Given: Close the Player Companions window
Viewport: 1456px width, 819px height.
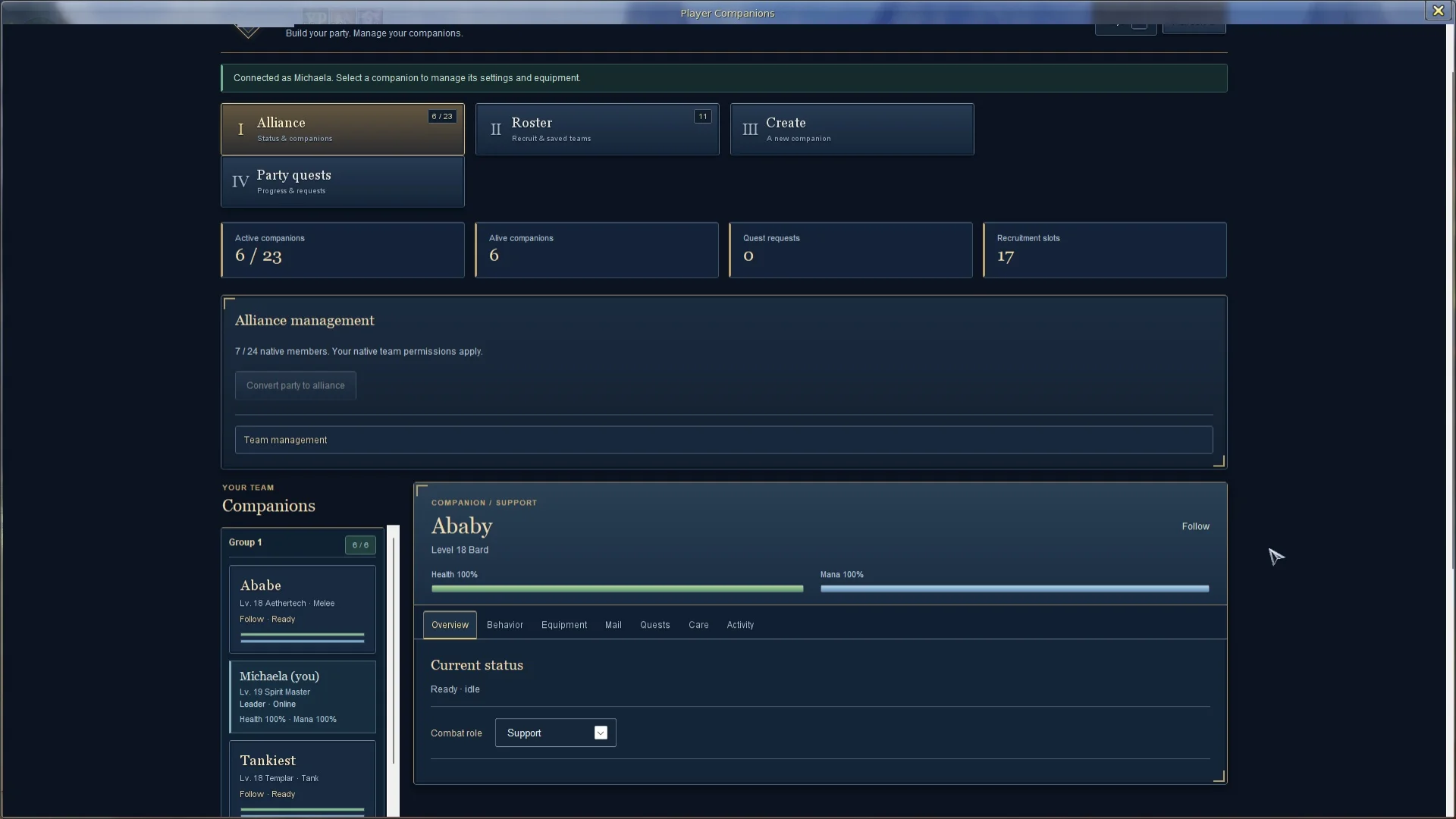Looking at the screenshot, I should click(1438, 11).
